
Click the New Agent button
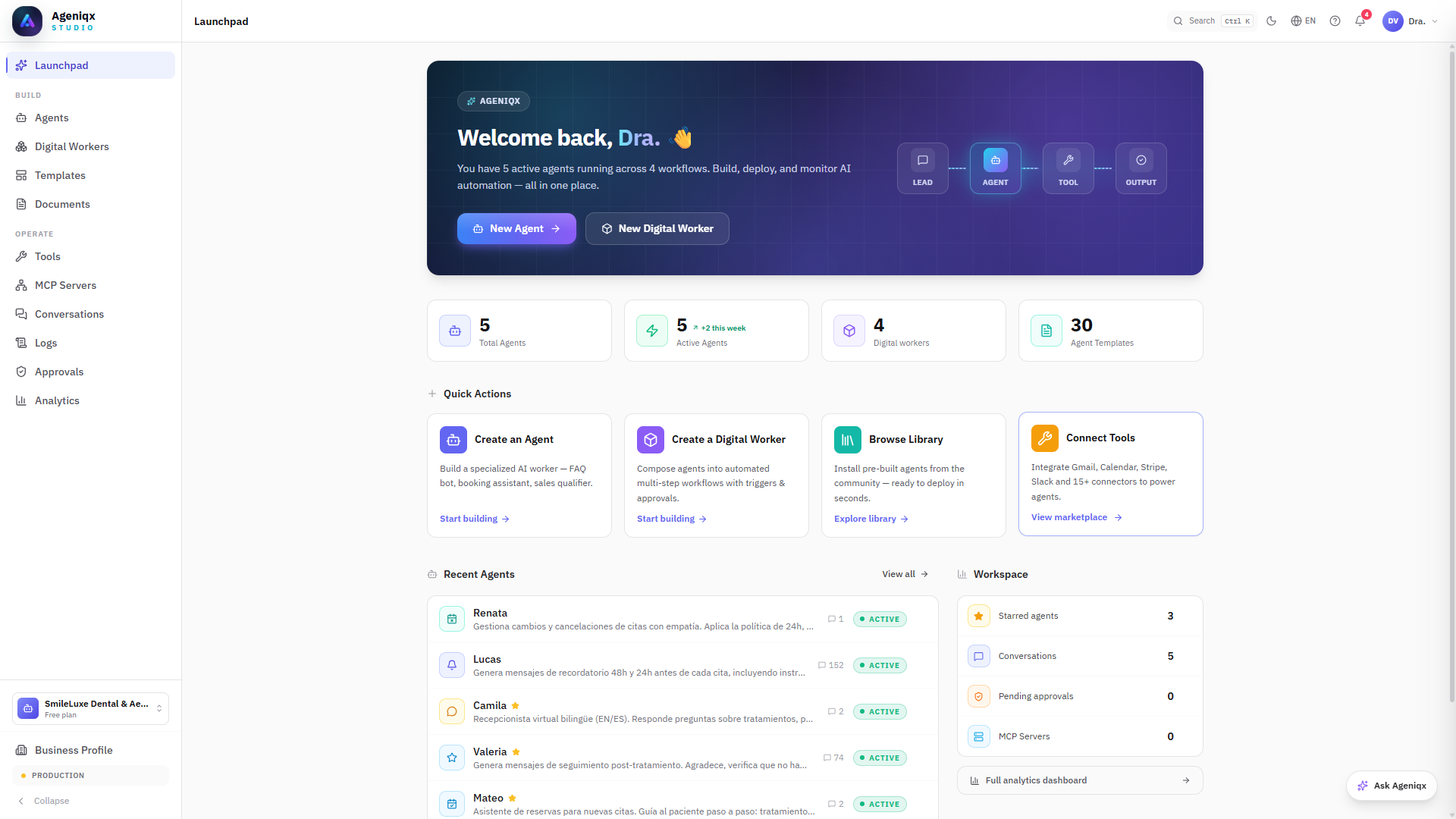coord(516,228)
